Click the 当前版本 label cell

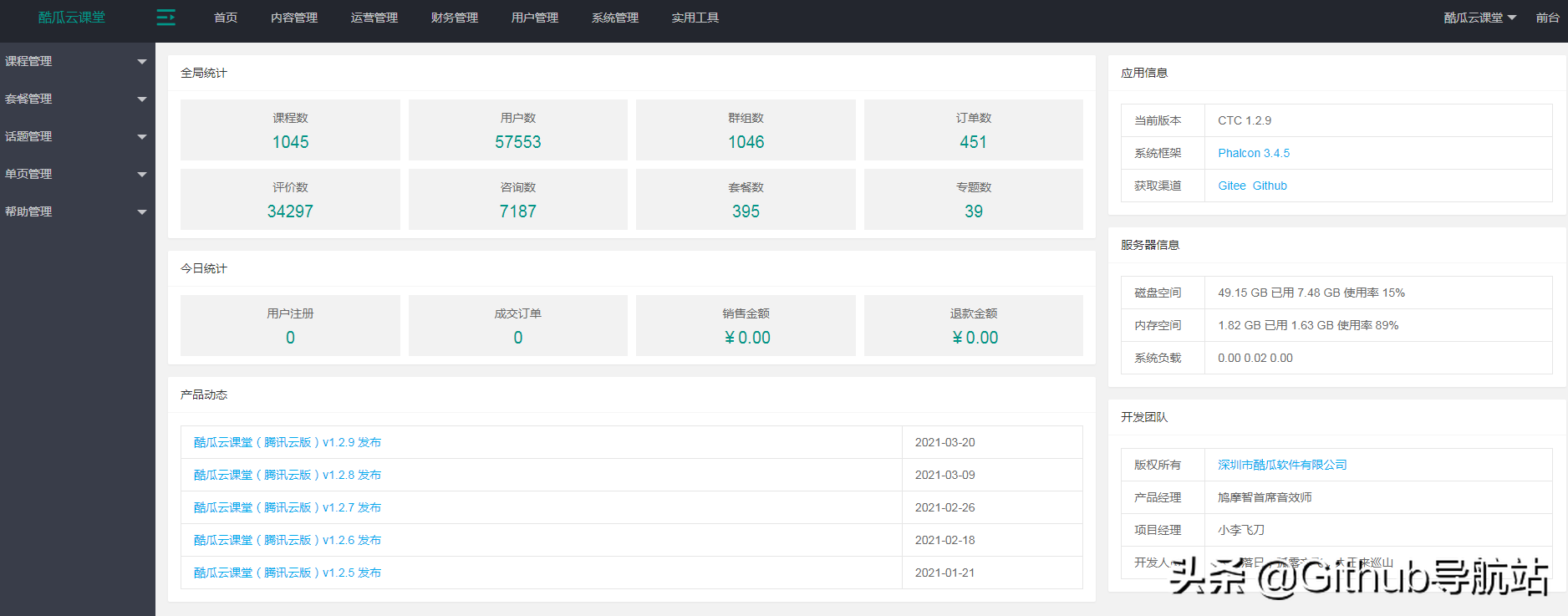1163,120
